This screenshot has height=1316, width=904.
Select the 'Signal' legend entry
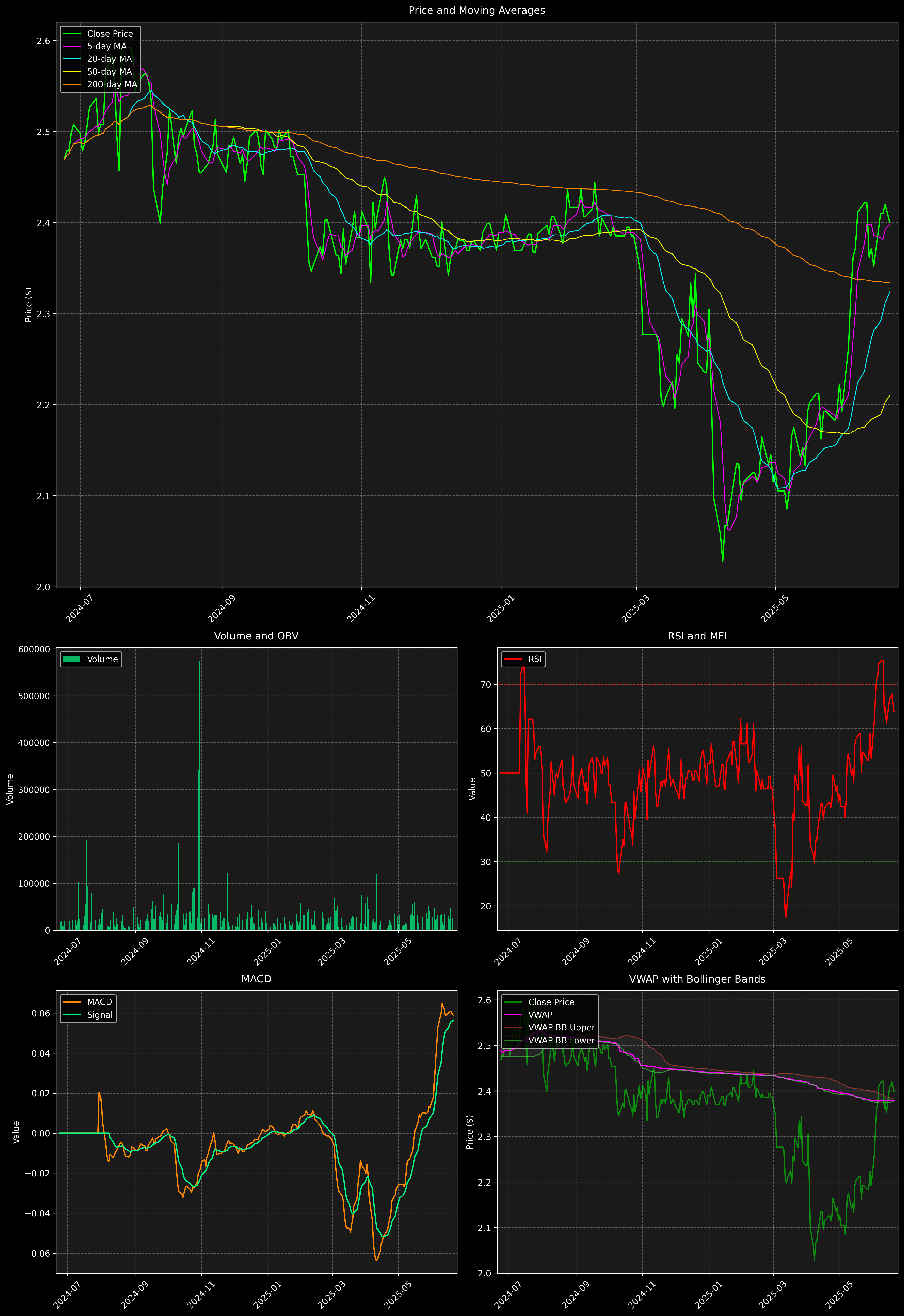pyautogui.click(x=88, y=1015)
